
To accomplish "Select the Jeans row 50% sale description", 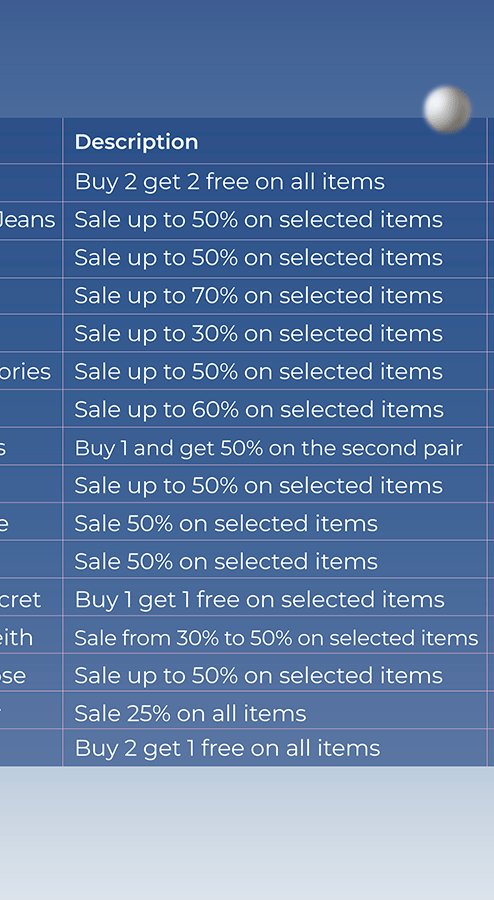I will coord(259,220).
